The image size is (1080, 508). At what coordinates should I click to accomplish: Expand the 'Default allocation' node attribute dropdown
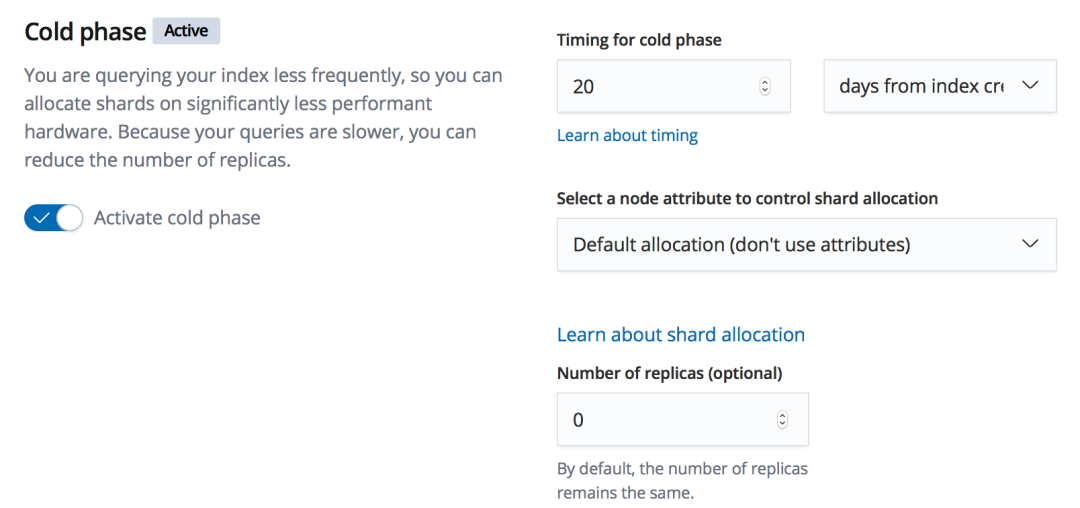(790, 244)
